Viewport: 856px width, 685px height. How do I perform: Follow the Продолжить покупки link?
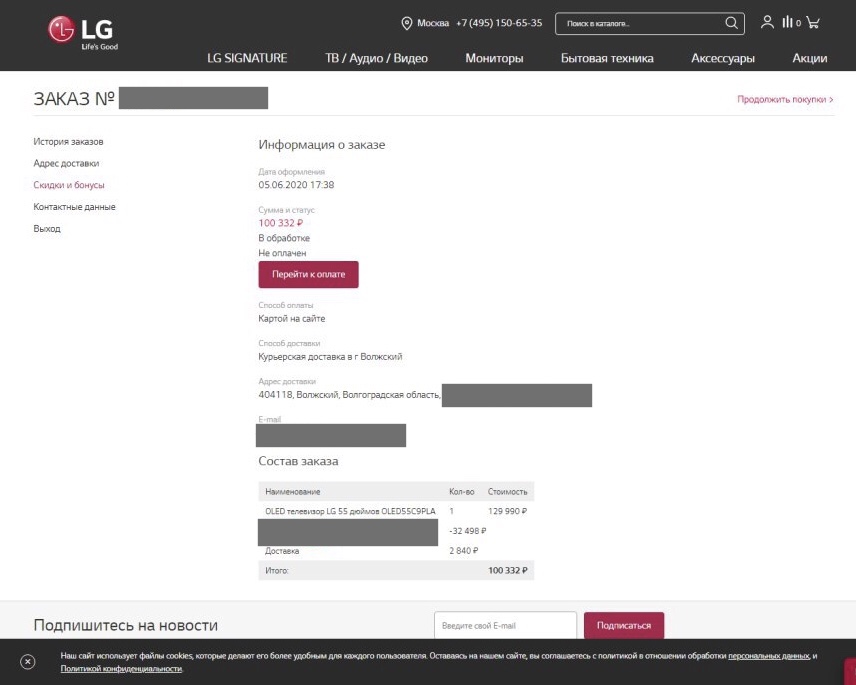click(x=785, y=100)
